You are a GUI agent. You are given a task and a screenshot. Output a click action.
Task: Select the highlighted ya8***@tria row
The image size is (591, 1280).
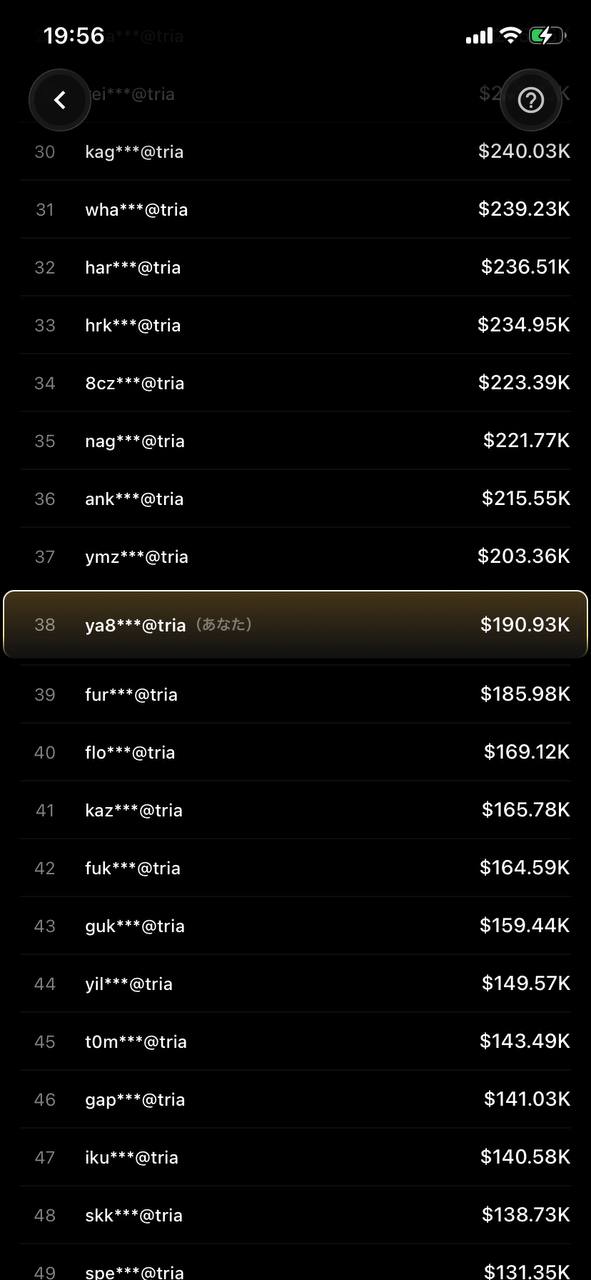295,625
